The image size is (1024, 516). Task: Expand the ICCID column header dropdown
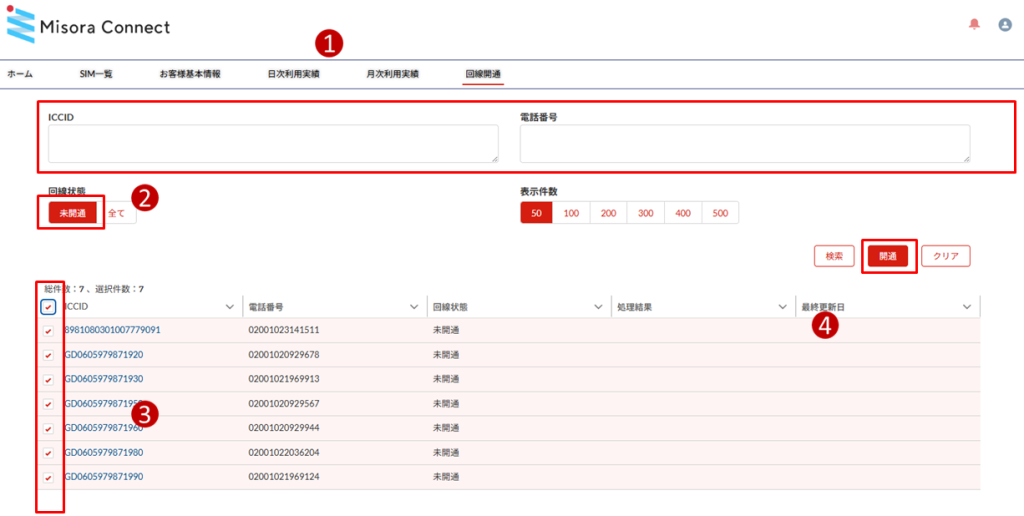click(x=230, y=307)
